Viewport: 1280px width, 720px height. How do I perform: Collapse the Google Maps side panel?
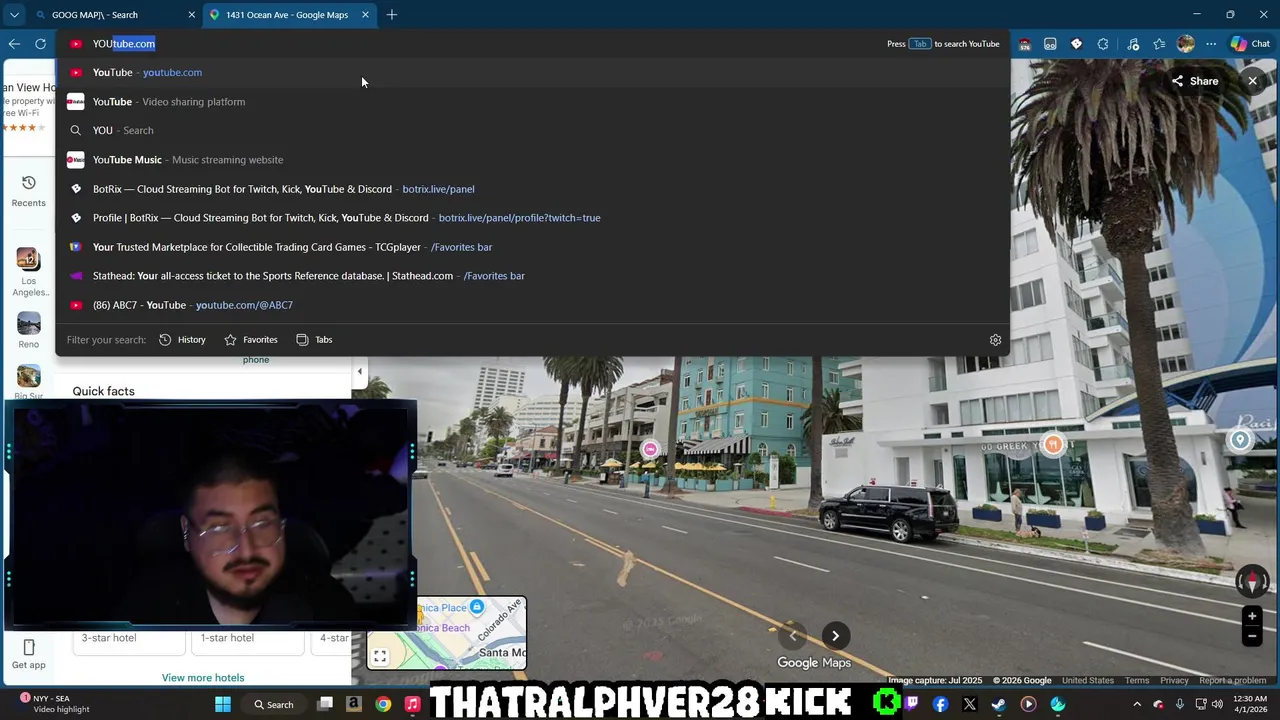click(x=359, y=371)
